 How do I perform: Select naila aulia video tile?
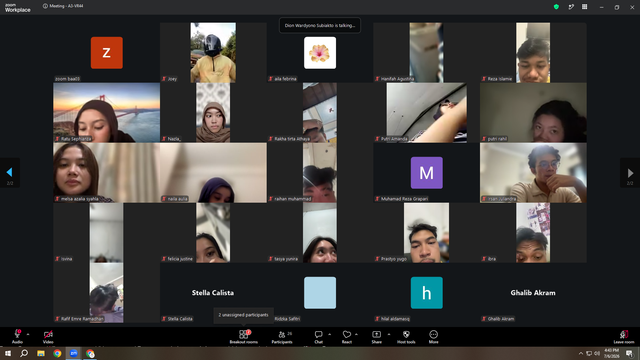pos(213,173)
